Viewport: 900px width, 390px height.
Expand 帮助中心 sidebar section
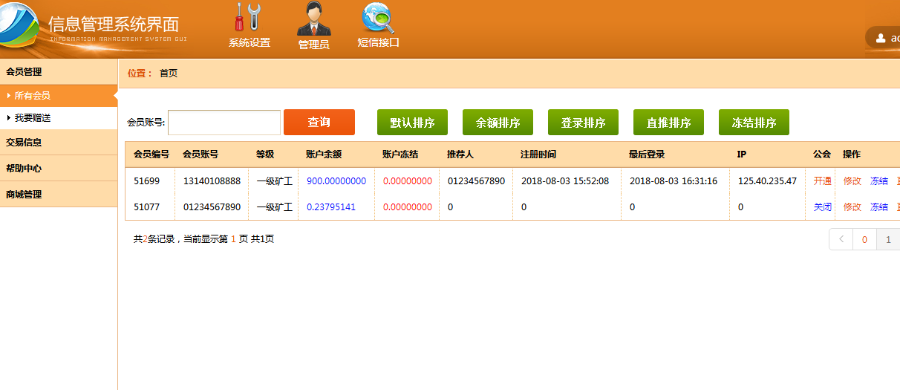point(59,168)
